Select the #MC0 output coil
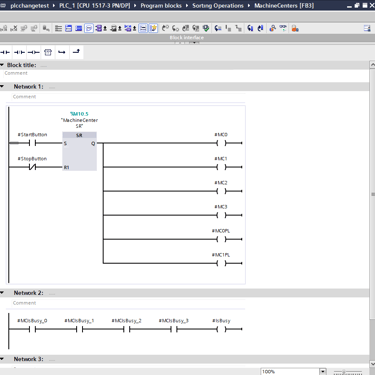The height and width of the screenshot is (375, 375). pyautogui.click(x=221, y=143)
